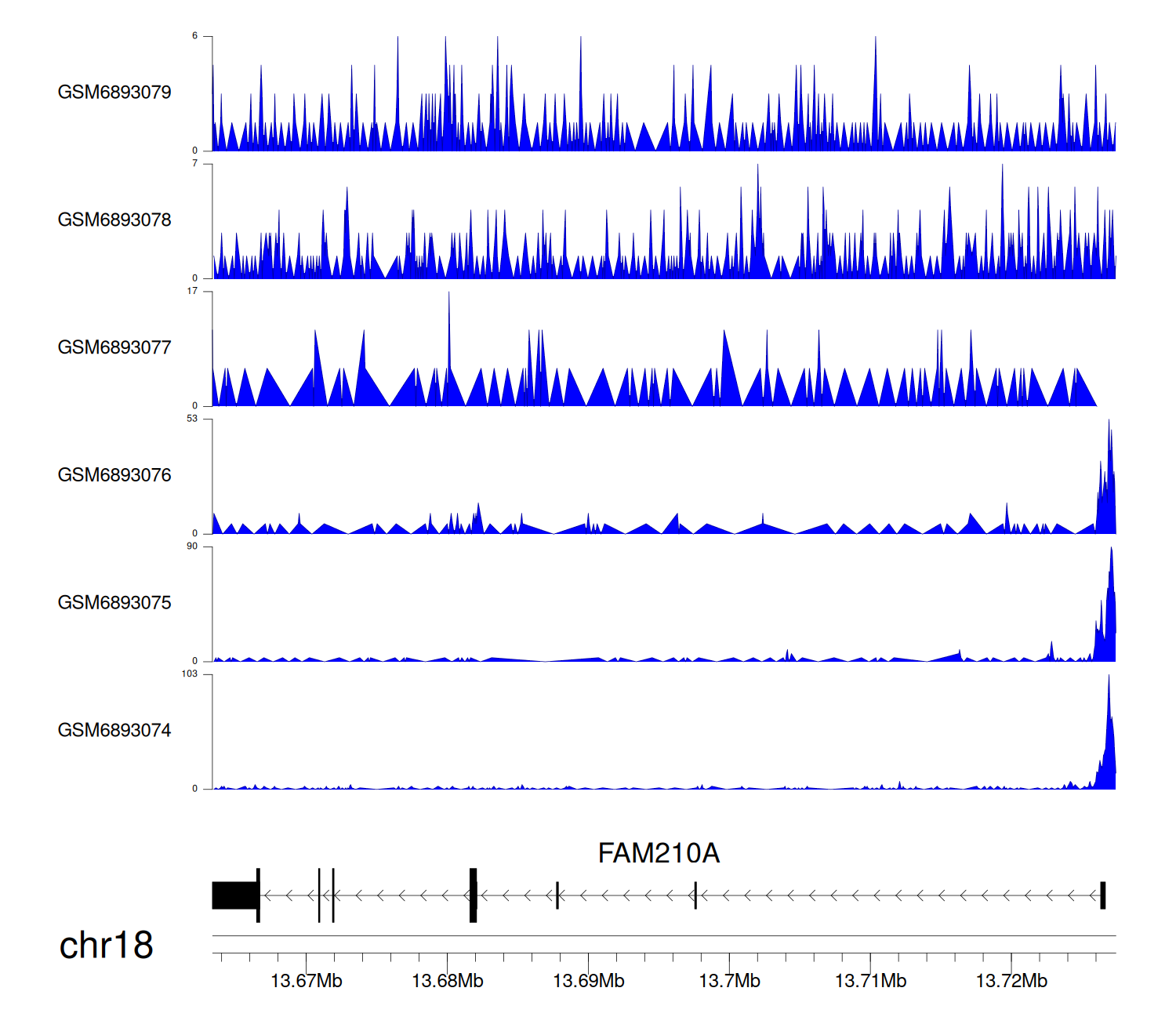Click the FAM210A gene name

pyautogui.click(x=659, y=853)
